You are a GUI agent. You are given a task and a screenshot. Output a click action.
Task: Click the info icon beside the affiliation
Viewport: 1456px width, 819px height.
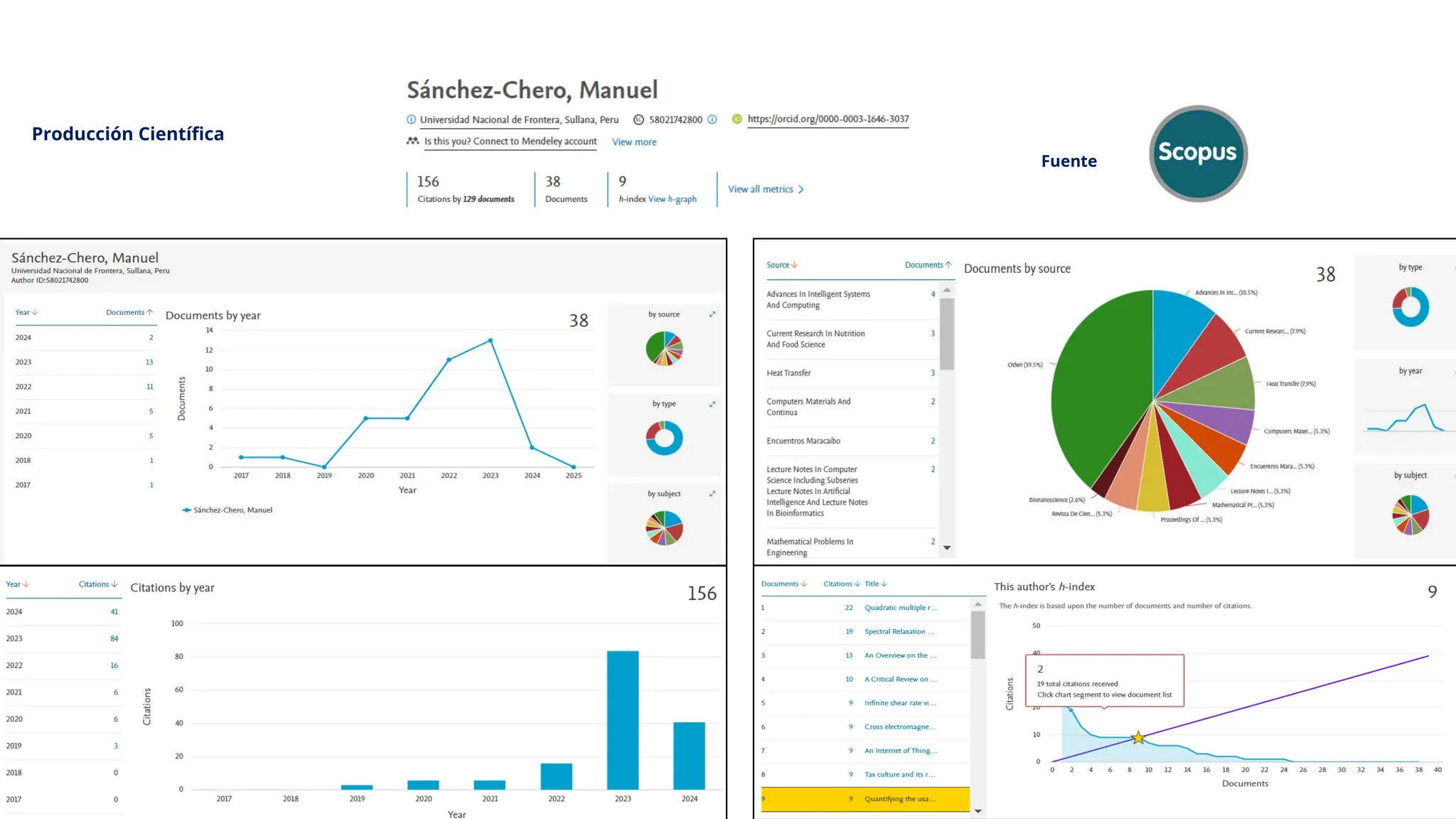[411, 119]
